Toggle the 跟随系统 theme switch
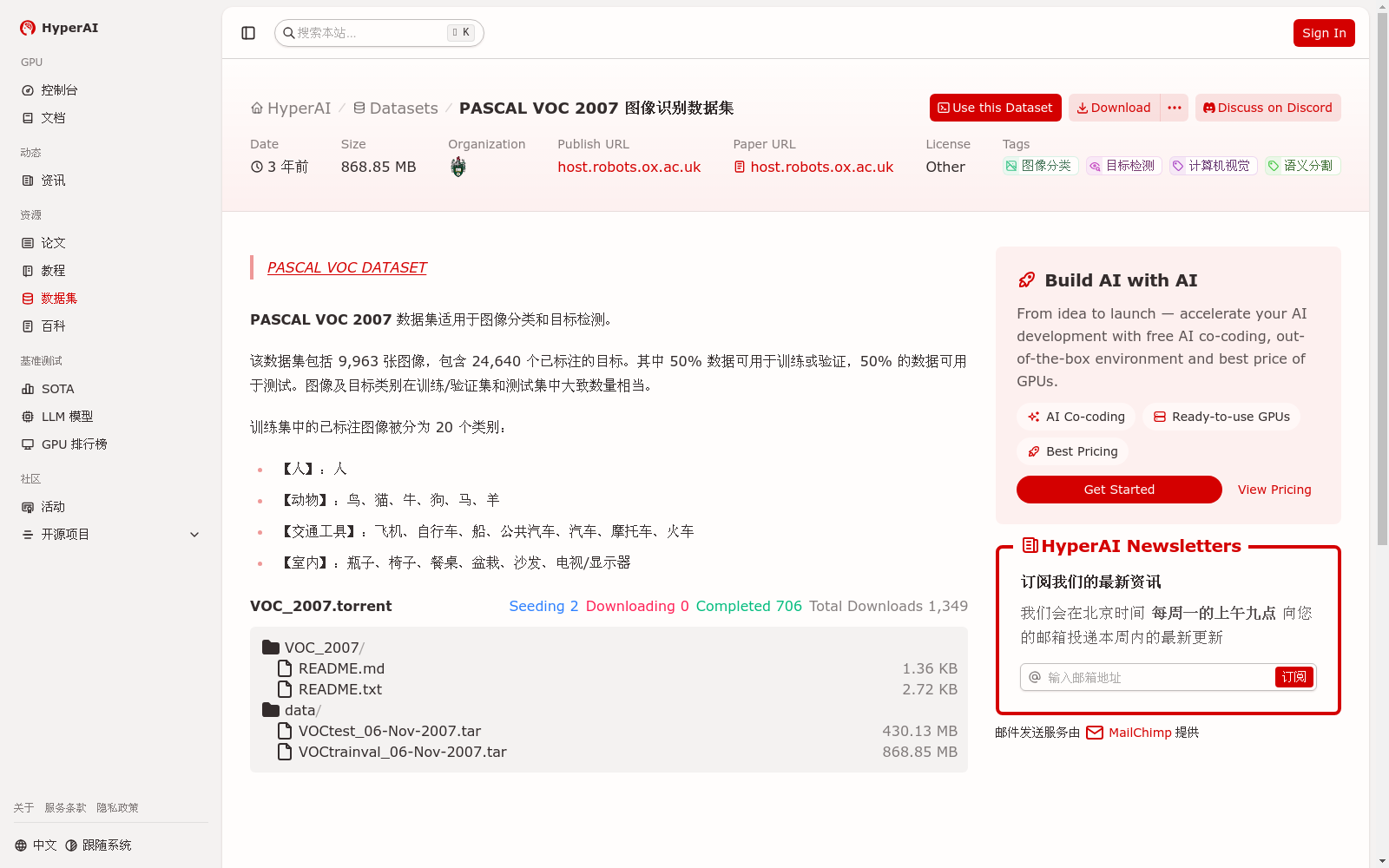 pos(98,845)
